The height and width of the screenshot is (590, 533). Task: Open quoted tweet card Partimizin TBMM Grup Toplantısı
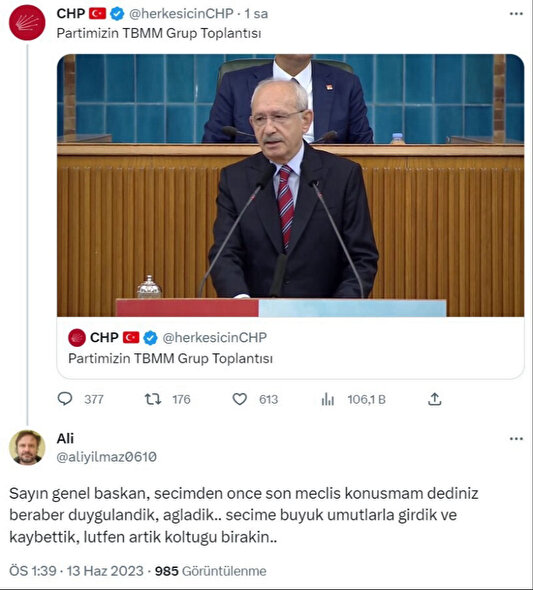tap(290, 347)
